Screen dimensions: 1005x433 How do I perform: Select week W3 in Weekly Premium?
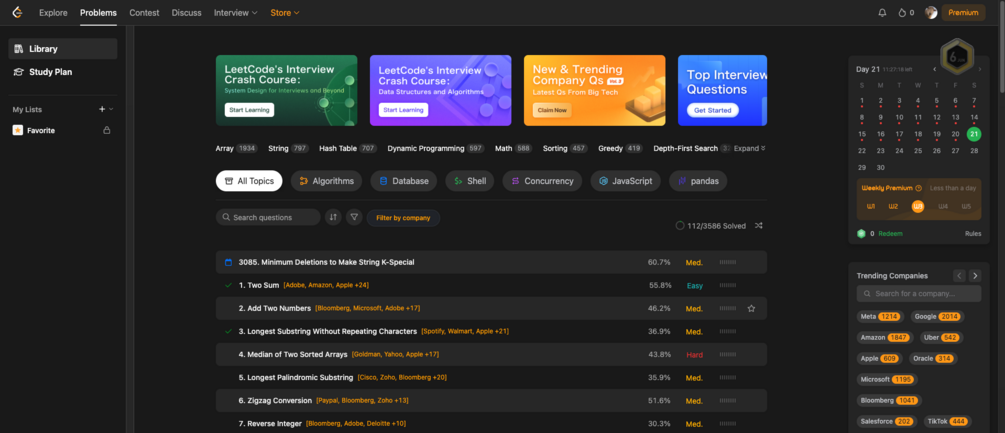pyautogui.click(x=918, y=206)
